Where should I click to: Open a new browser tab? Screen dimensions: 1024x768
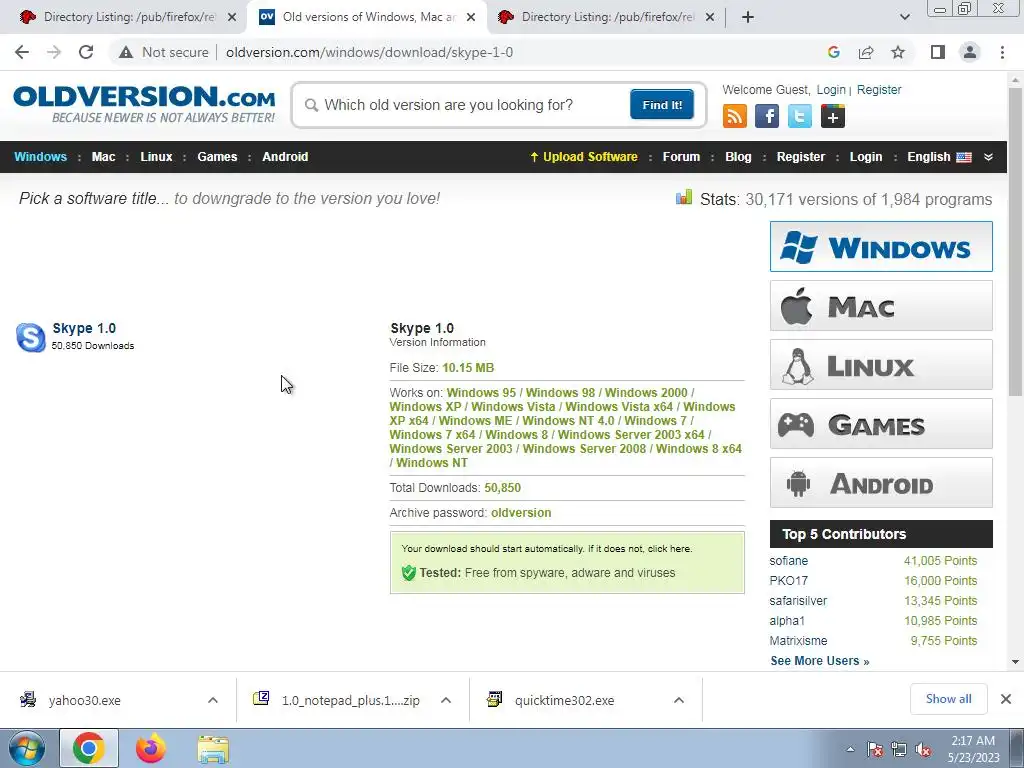(748, 17)
